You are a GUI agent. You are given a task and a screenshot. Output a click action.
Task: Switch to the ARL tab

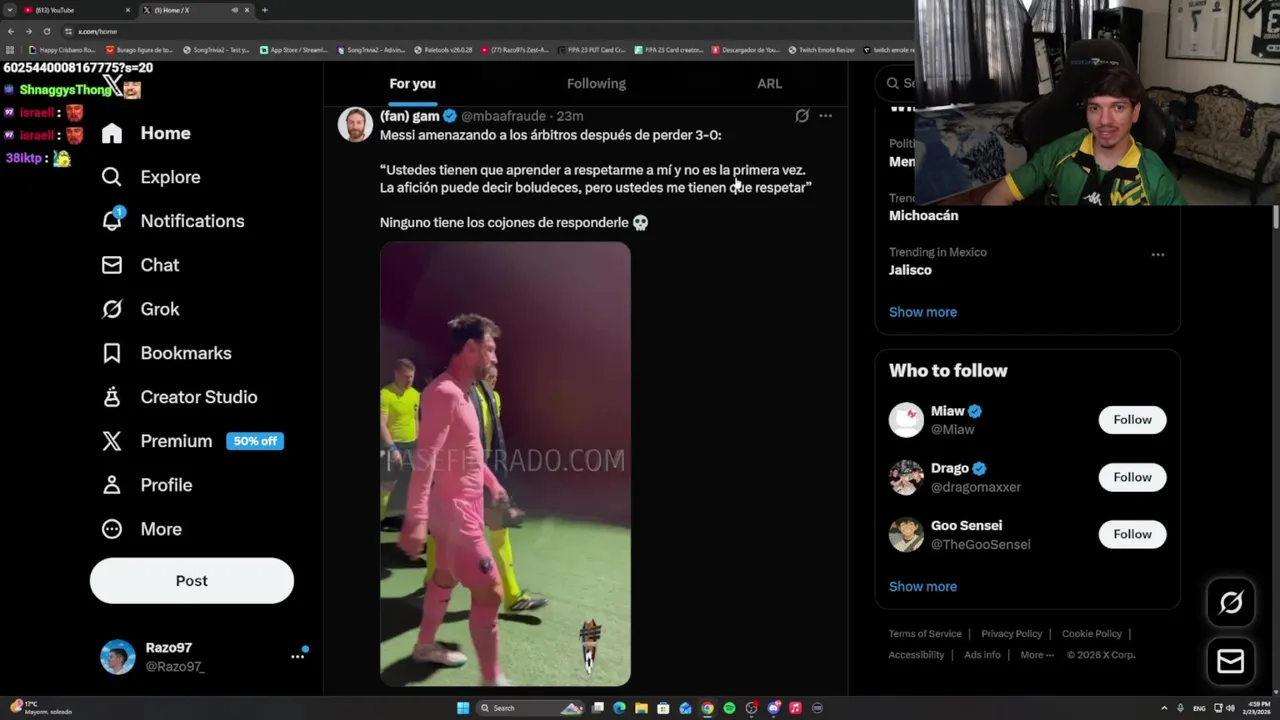[x=769, y=84]
